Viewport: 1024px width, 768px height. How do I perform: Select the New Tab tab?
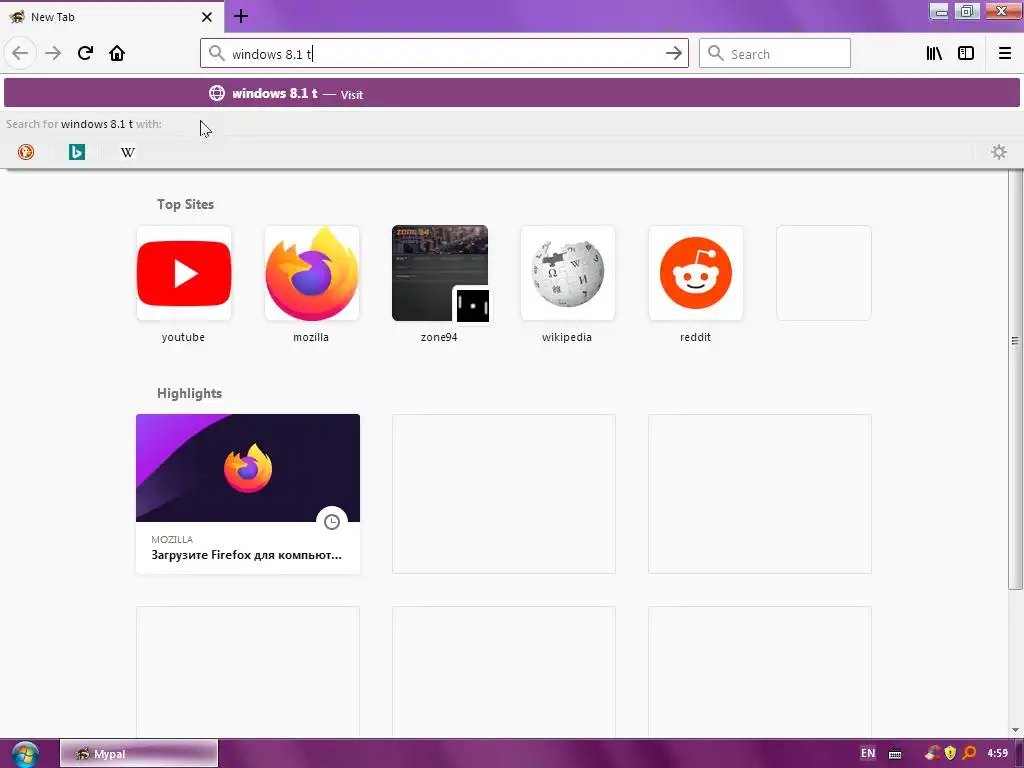[x=111, y=17]
